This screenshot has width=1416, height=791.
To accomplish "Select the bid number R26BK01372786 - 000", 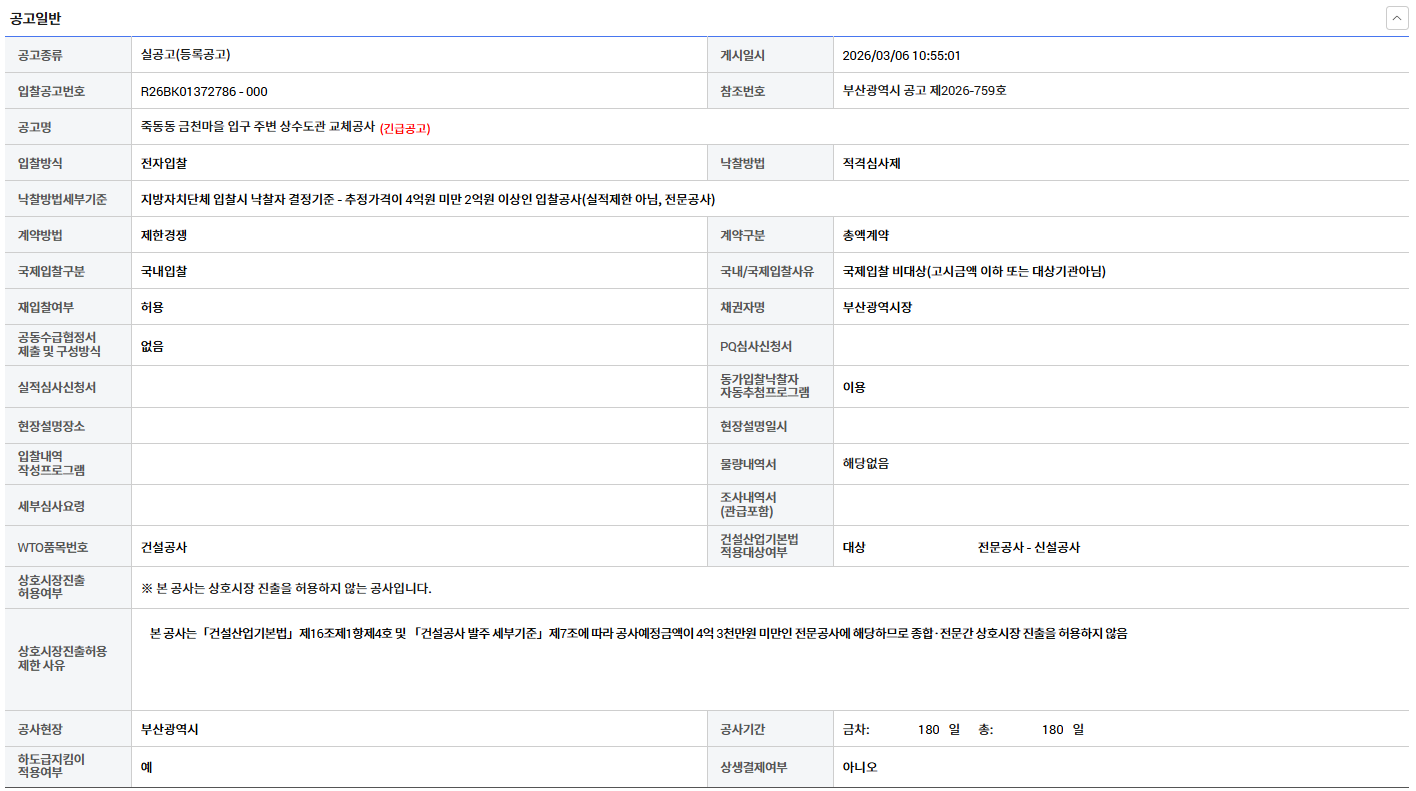I will point(204,91).
